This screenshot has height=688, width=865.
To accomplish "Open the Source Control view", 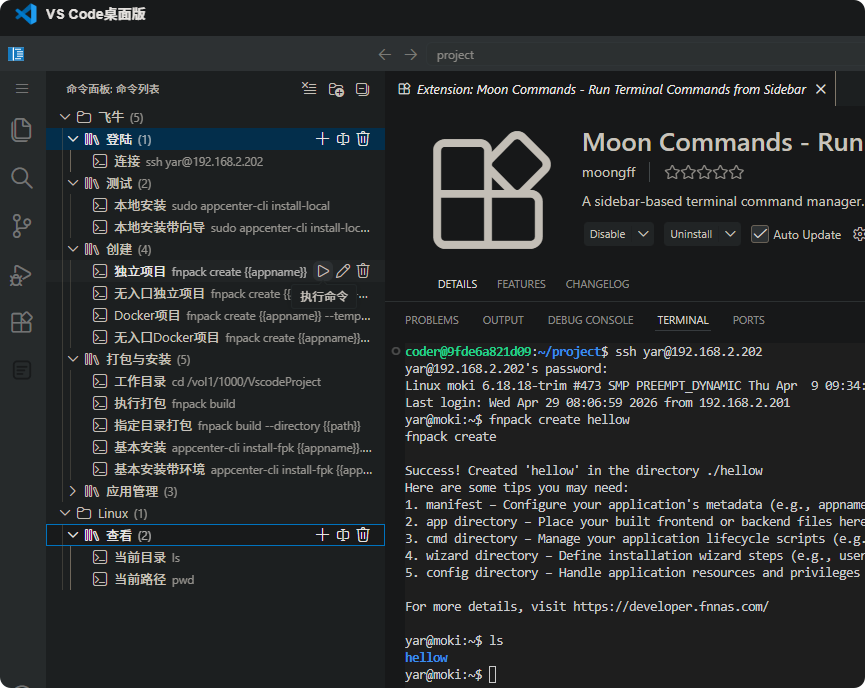I will point(22,226).
